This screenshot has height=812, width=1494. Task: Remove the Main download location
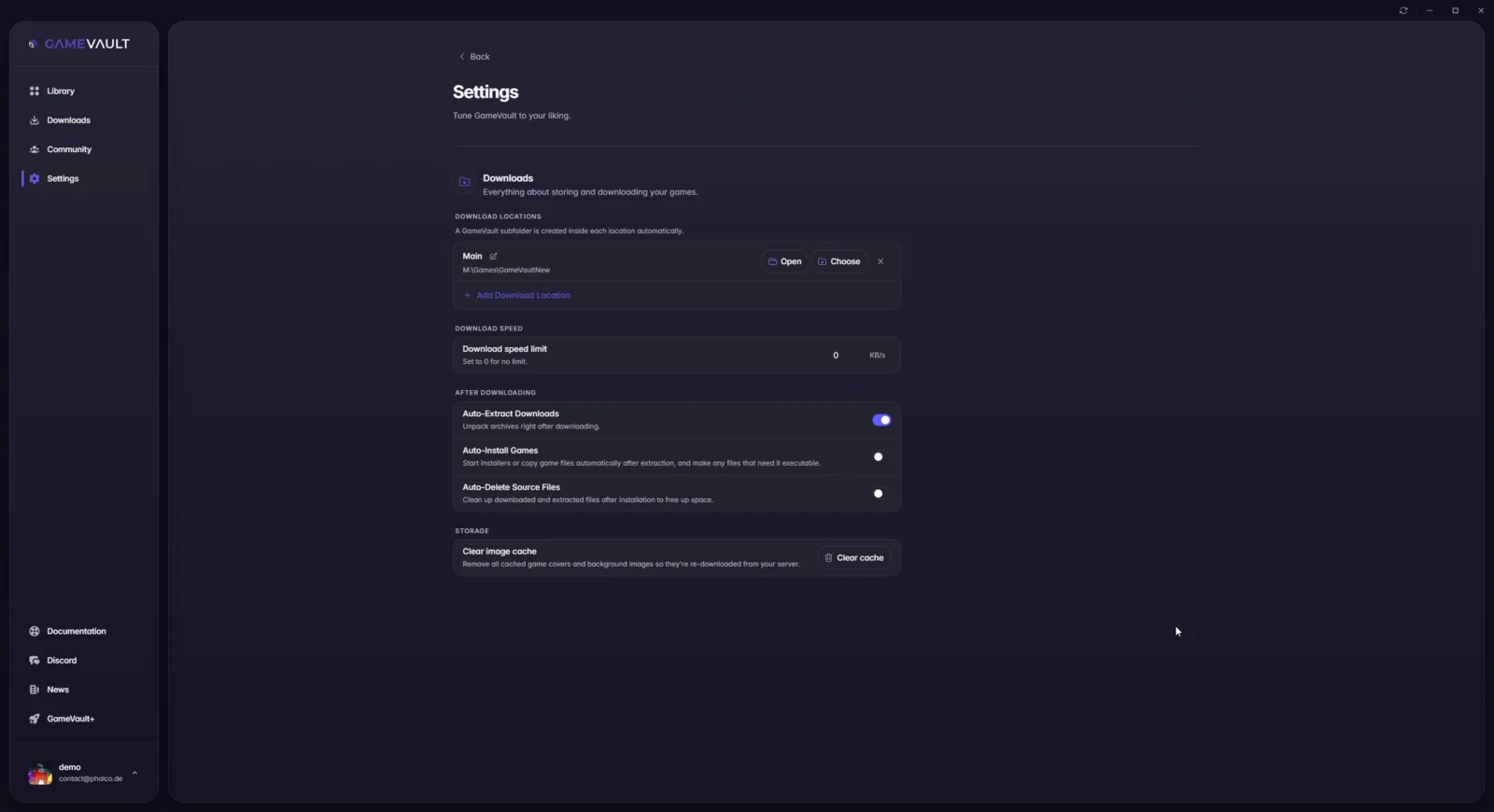point(881,261)
